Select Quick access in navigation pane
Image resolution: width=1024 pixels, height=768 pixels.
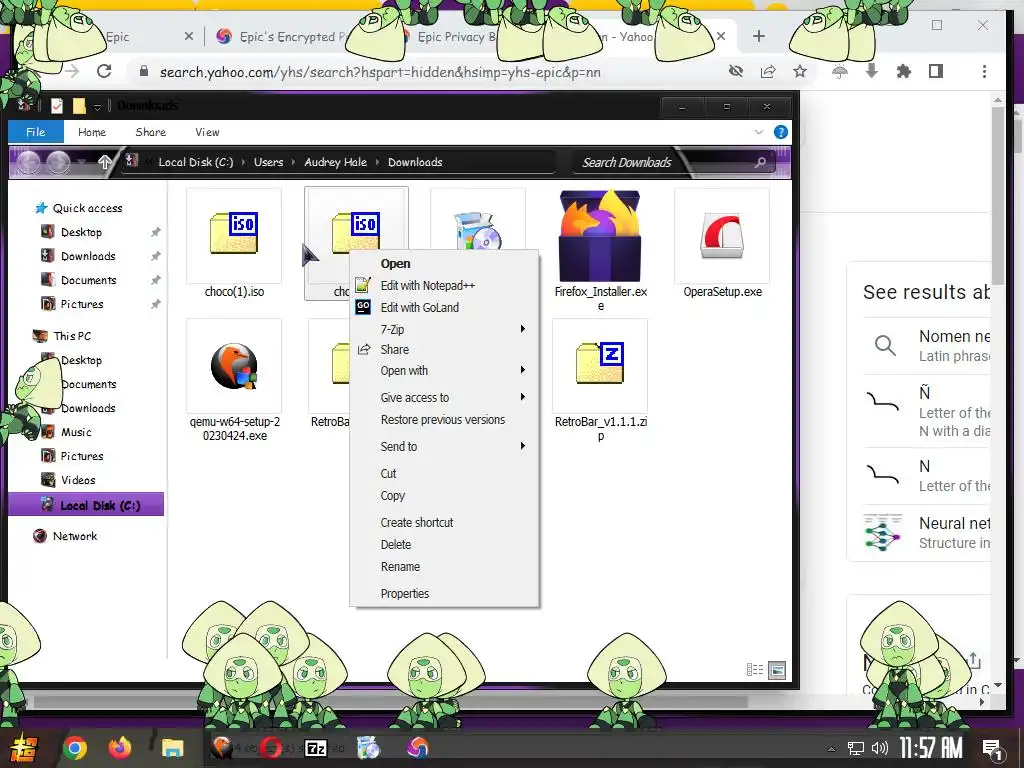pos(88,208)
